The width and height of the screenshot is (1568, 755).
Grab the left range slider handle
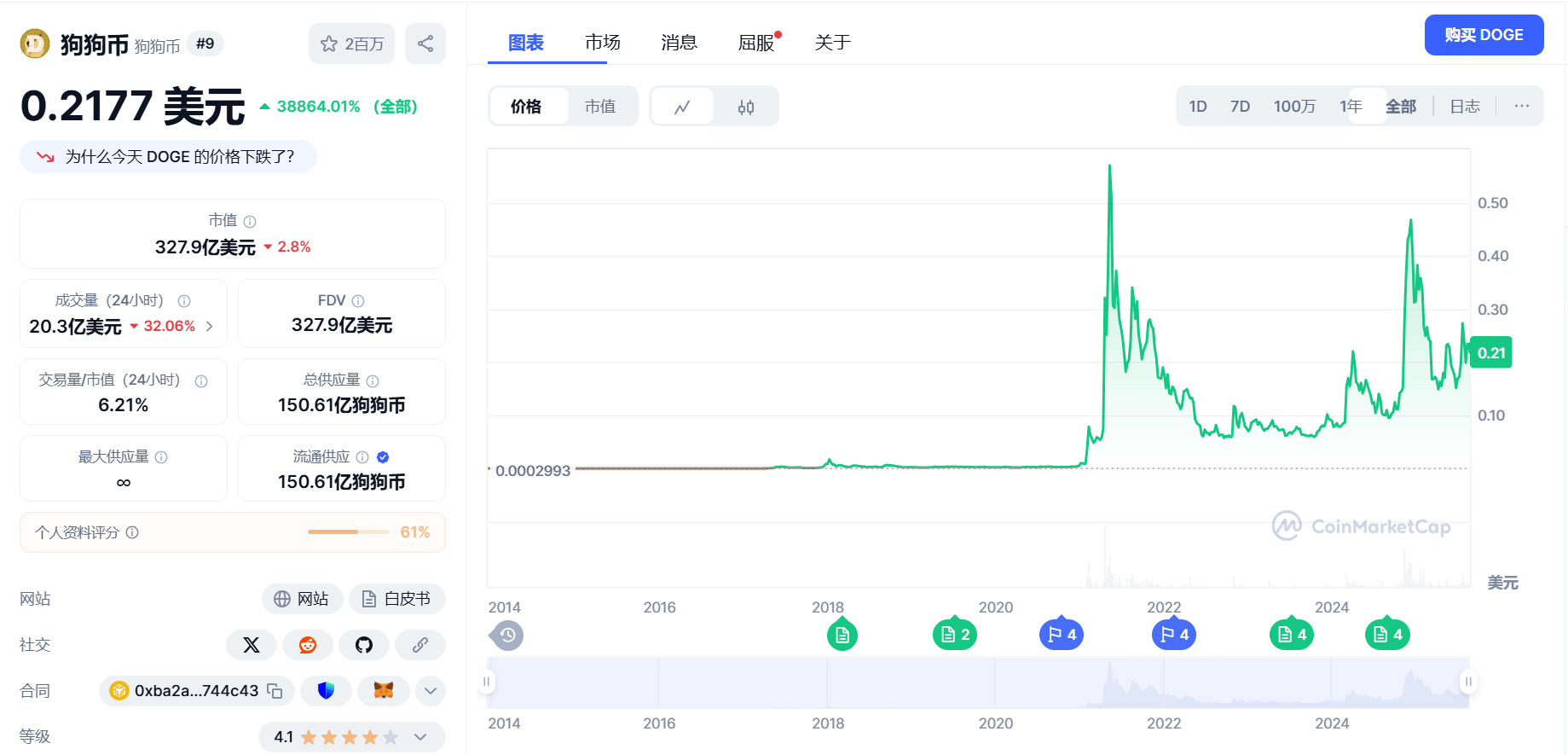pos(487,682)
